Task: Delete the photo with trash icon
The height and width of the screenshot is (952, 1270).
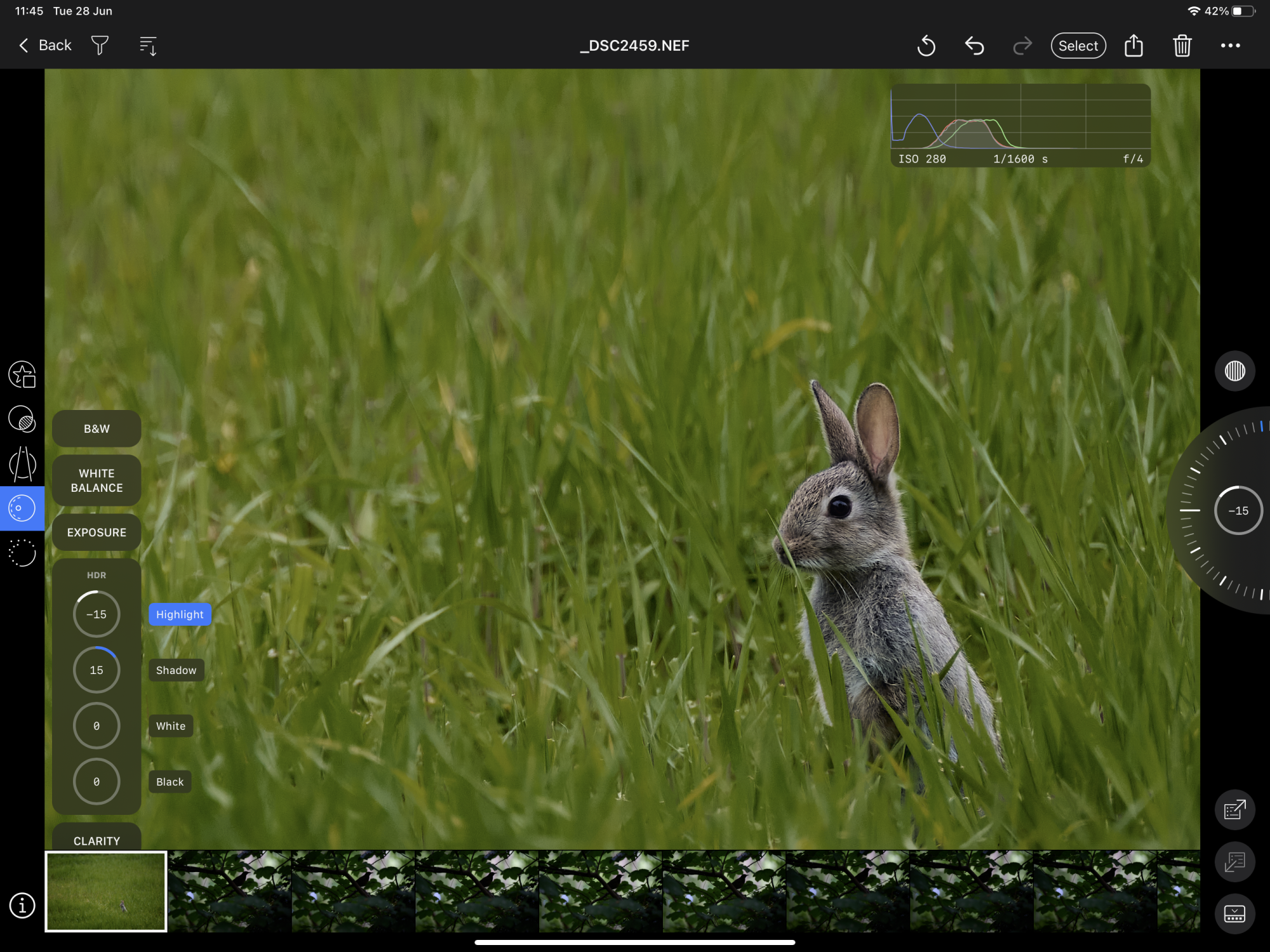Action: (x=1182, y=46)
